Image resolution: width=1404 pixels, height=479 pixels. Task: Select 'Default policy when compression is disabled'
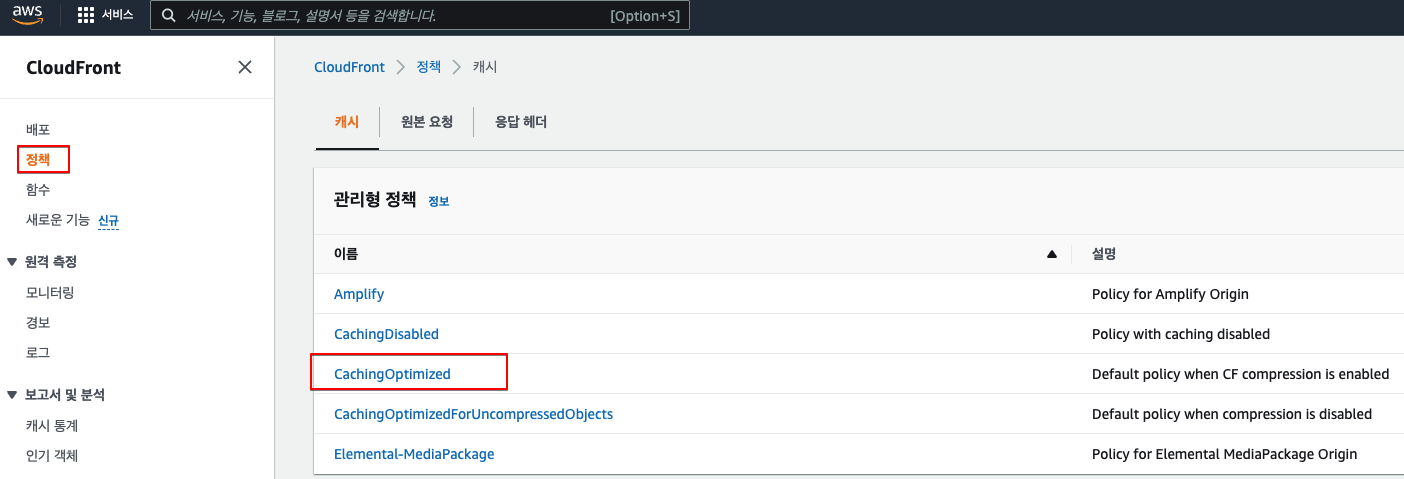click(1232, 414)
